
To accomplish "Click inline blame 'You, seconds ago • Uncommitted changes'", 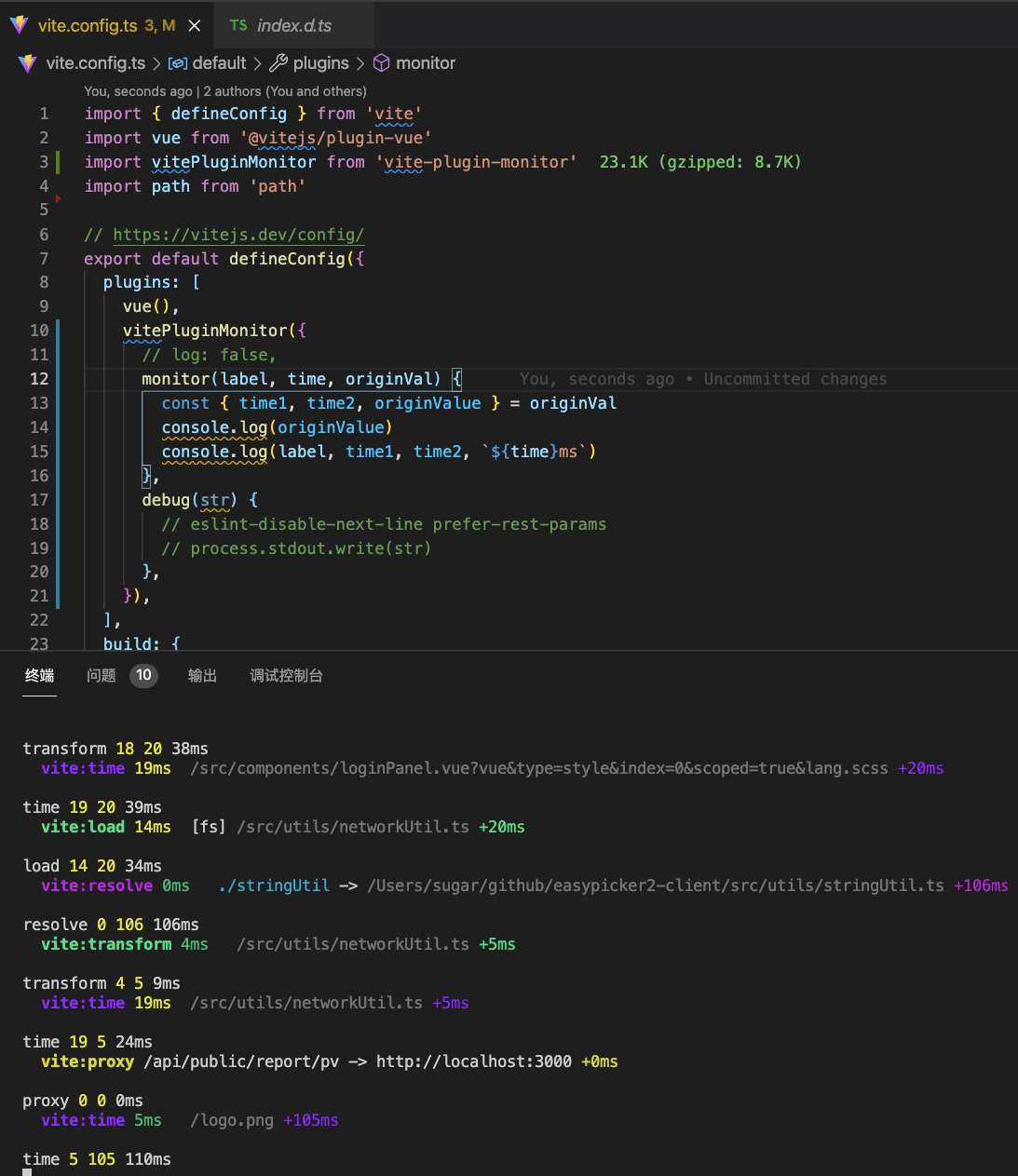I will click(703, 379).
